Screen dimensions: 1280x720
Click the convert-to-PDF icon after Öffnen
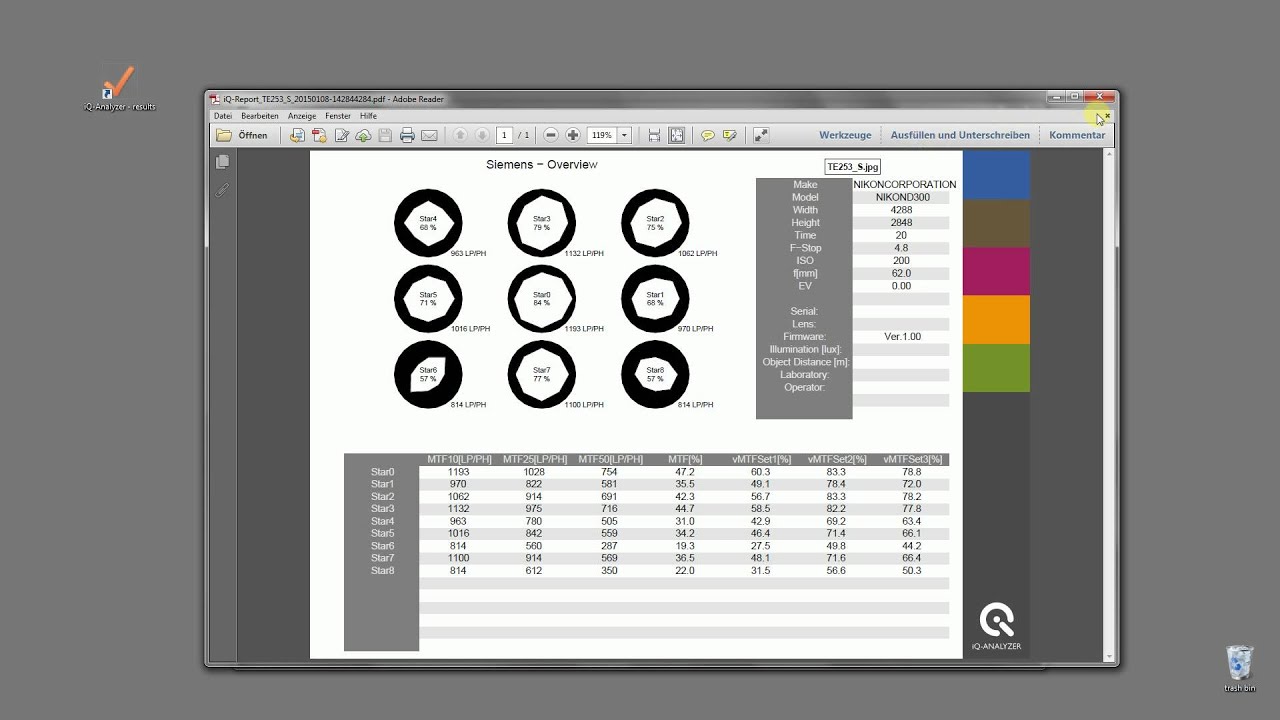(297, 135)
